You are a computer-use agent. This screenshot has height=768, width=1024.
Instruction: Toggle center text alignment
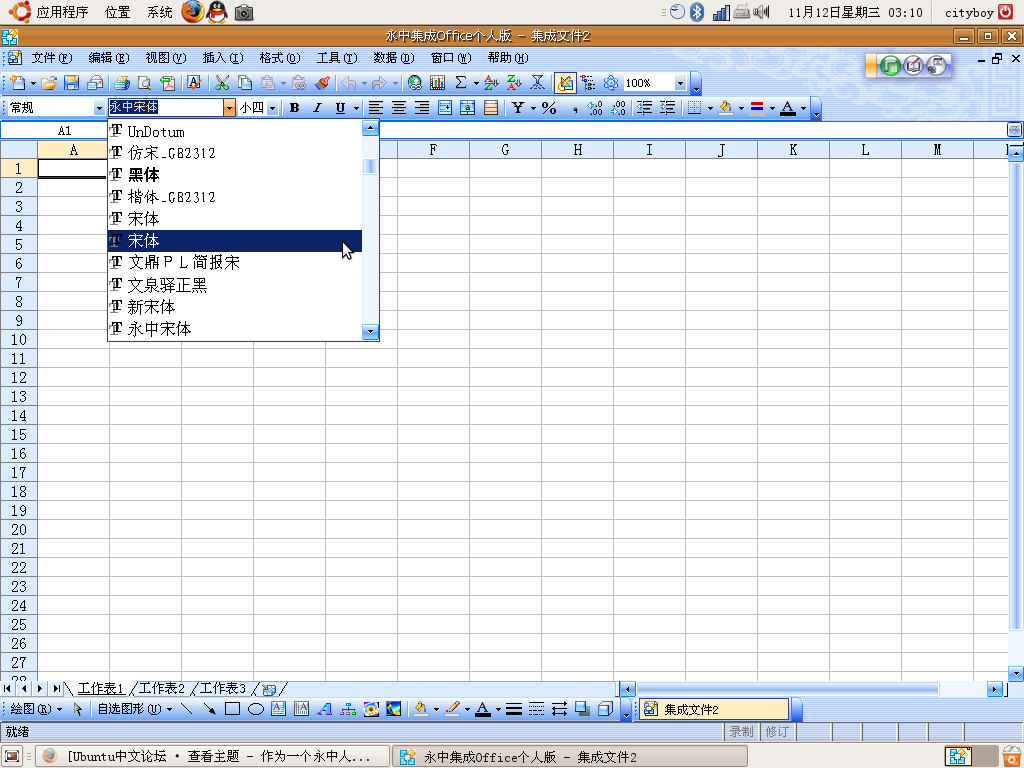click(398, 108)
